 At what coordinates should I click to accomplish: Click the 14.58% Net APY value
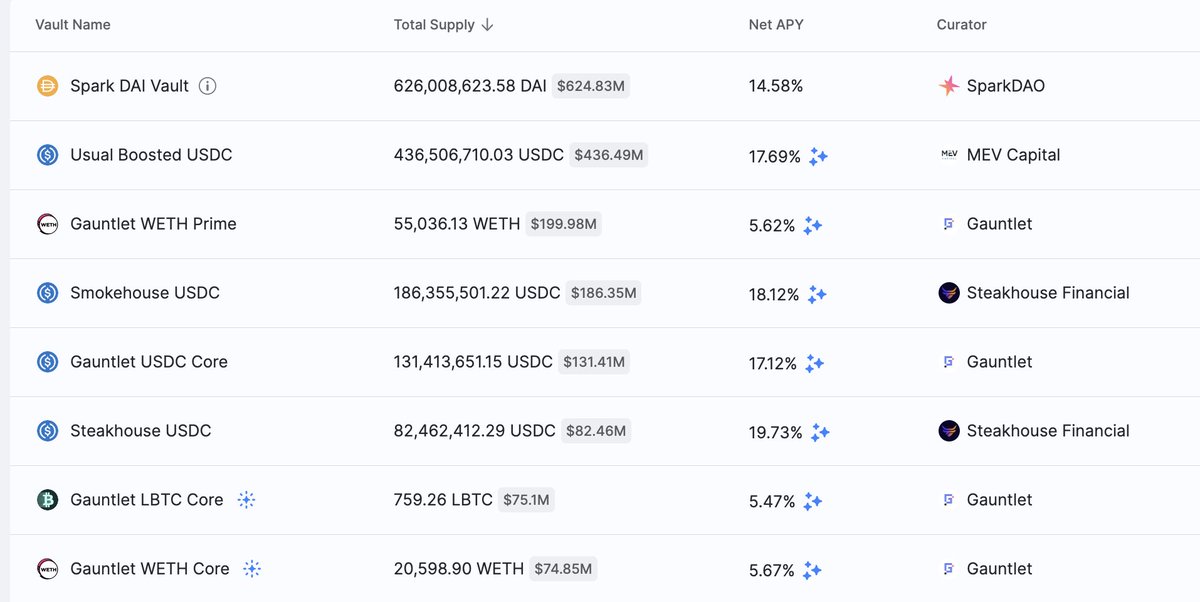(x=776, y=86)
